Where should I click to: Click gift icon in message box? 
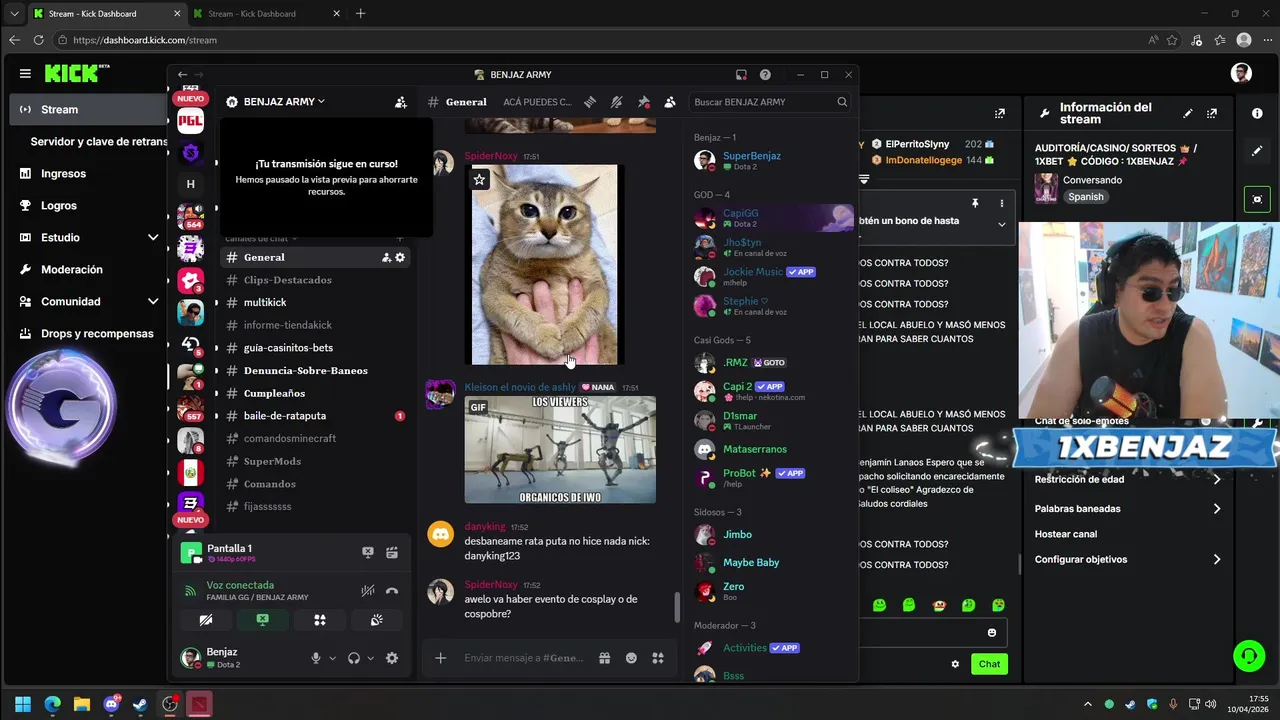tap(604, 658)
